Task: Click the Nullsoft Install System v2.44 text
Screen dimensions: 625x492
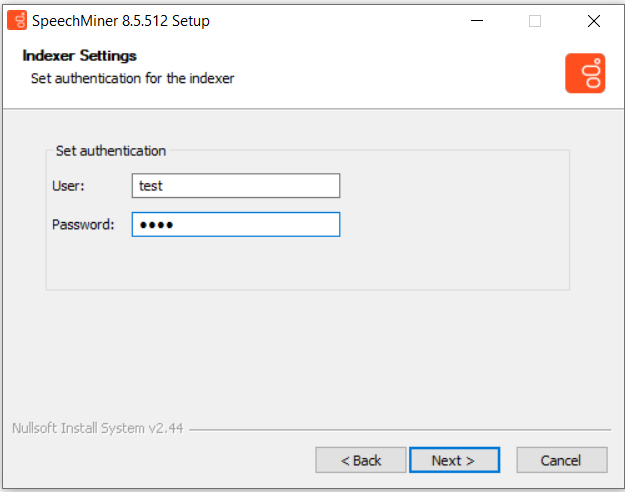Action: (98, 428)
